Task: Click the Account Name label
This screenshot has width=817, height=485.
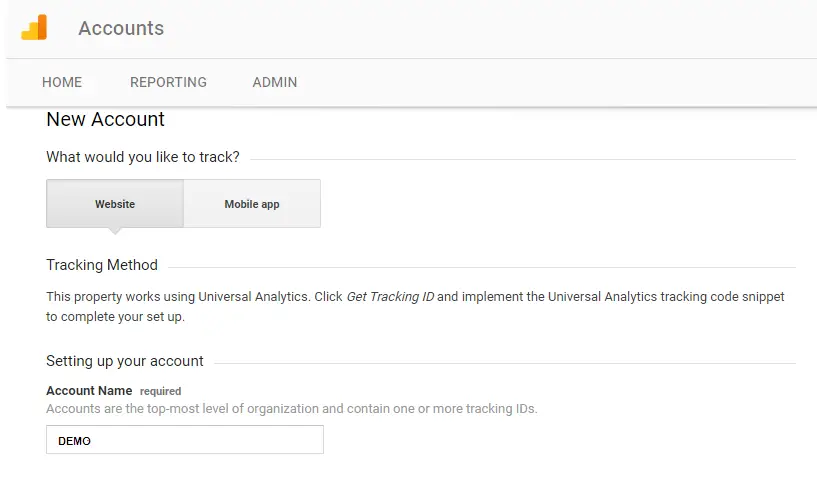Action: click(89, 391)
